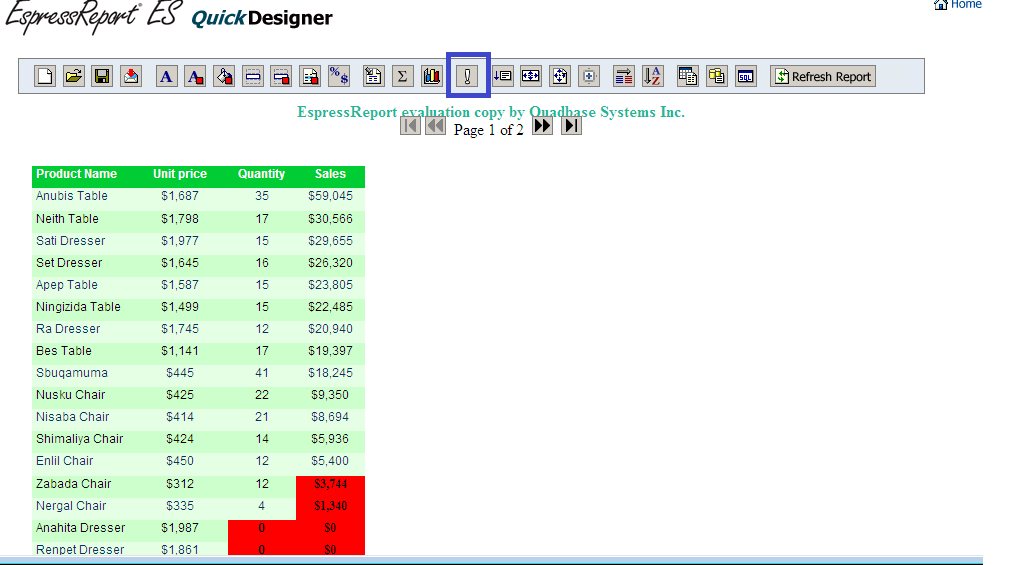Open the sigma aggregation icon
This screenshot has width=1017, height=565.
[402, 77]
